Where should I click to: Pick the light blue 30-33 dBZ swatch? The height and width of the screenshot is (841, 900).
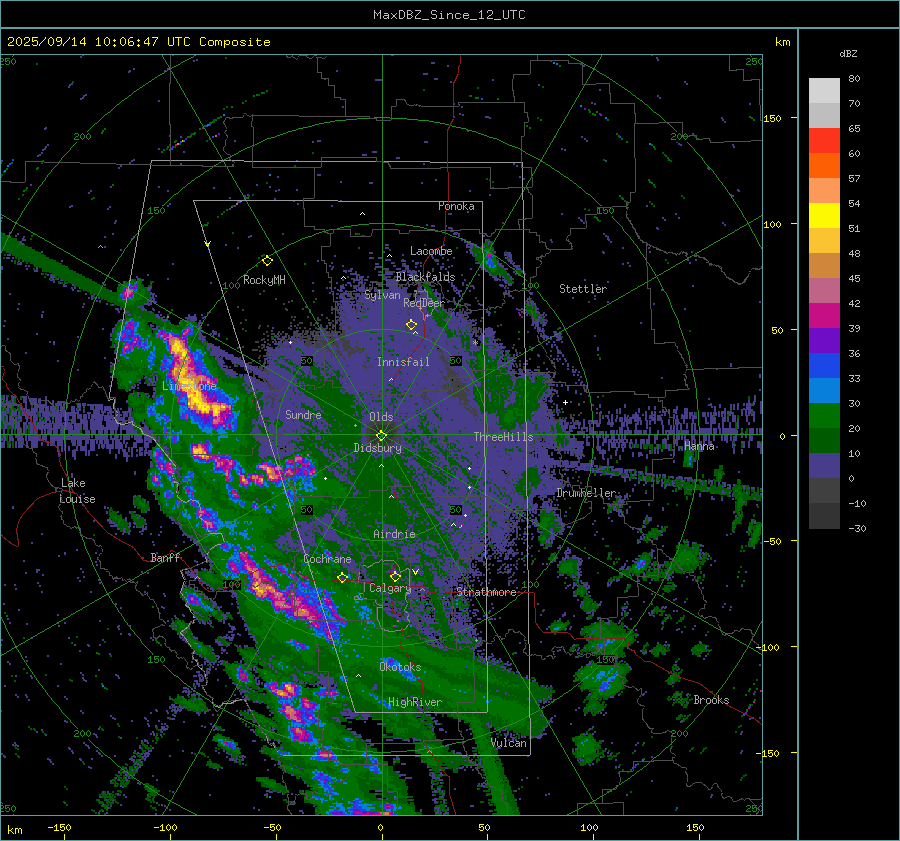click(824, 391)
